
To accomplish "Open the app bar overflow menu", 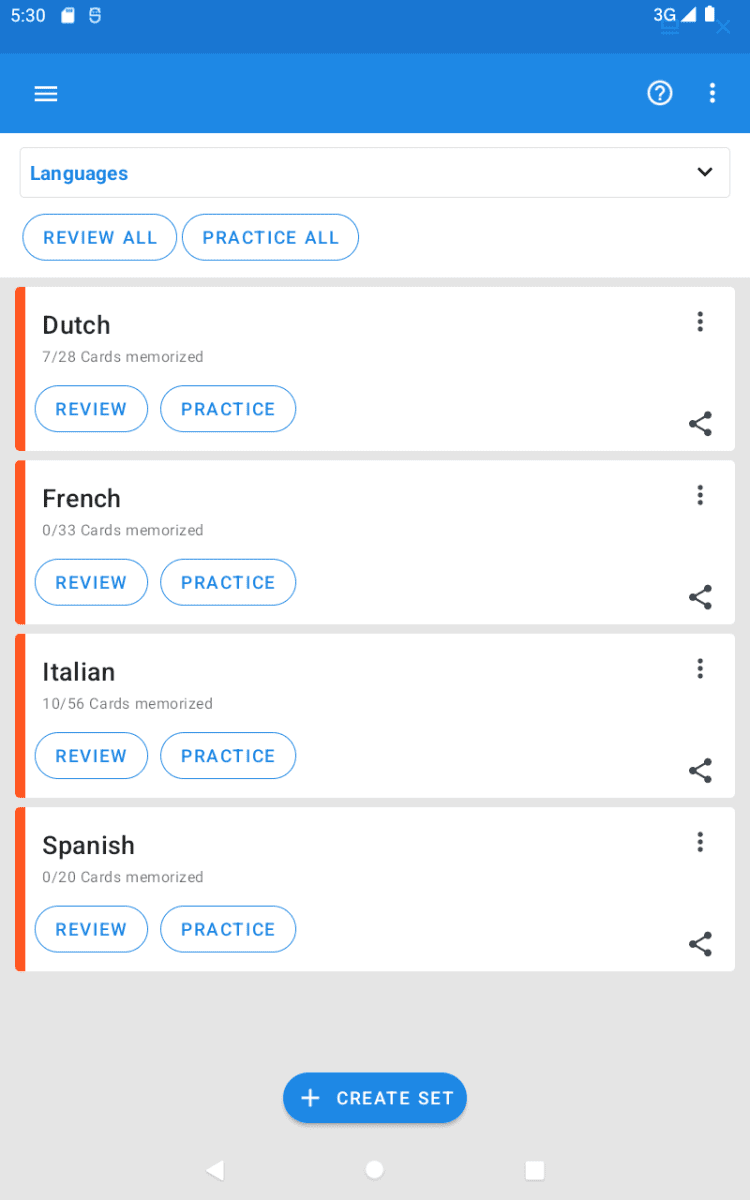I will point(713,93).
